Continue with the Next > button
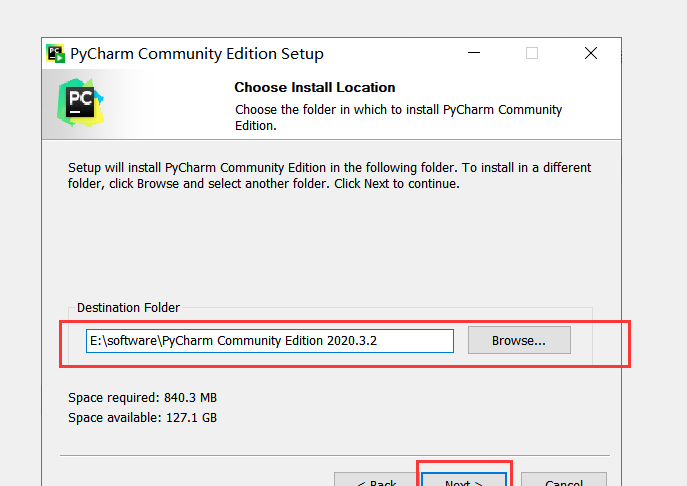The image size is (687, 486). pyautogui.click(x=464, y=480)
